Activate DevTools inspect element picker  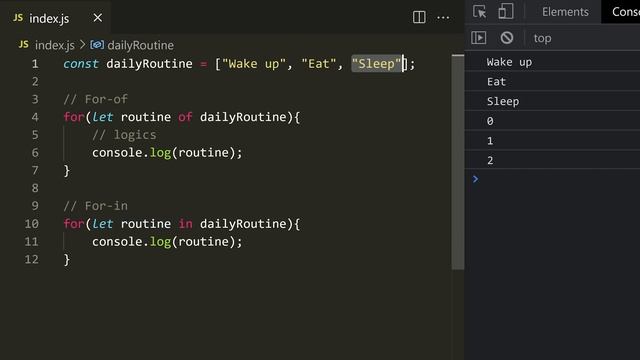[x=479, y=11]
